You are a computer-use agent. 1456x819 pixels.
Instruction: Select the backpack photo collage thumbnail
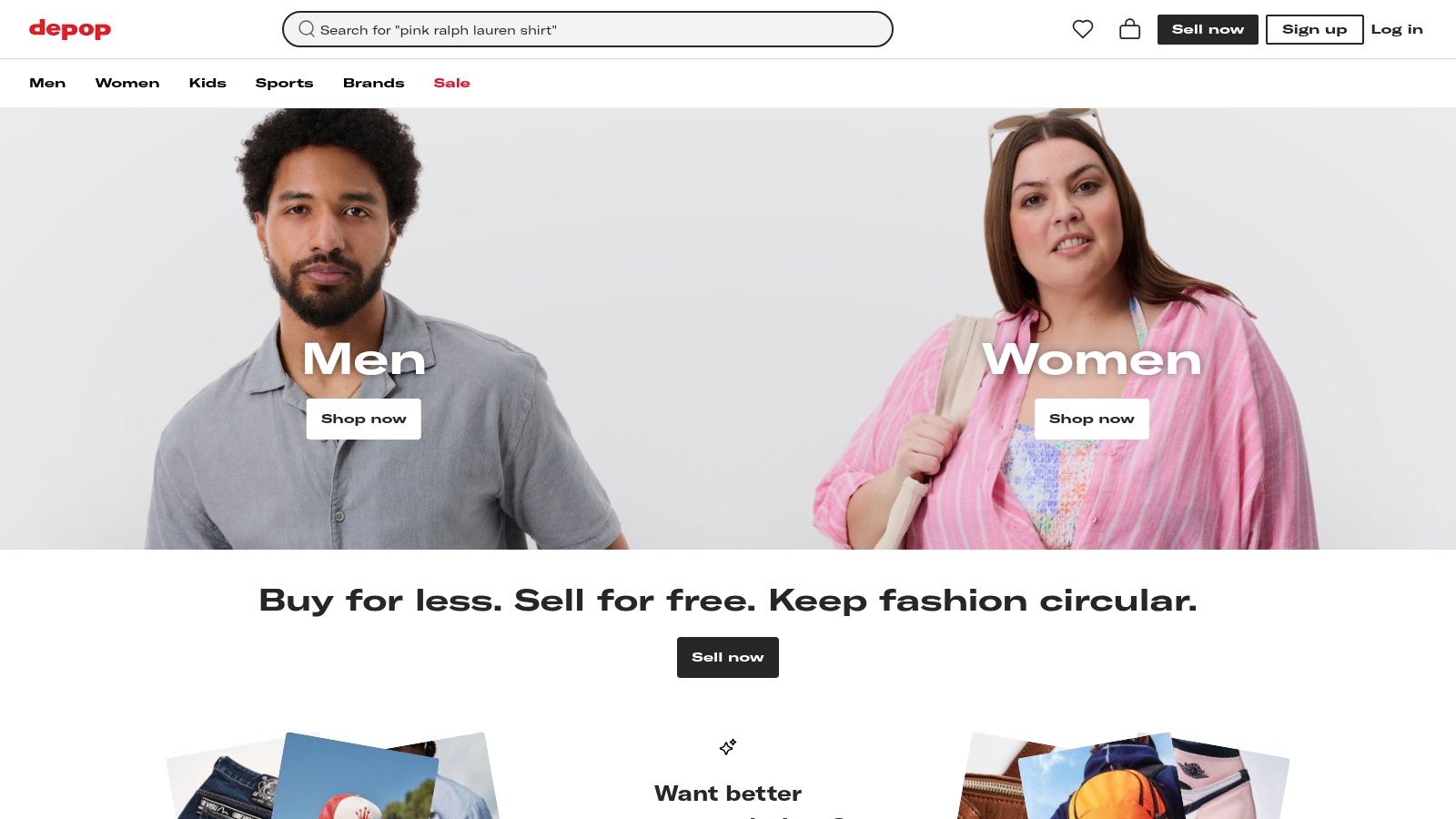pyautogui.click(x=1124, y=775)
